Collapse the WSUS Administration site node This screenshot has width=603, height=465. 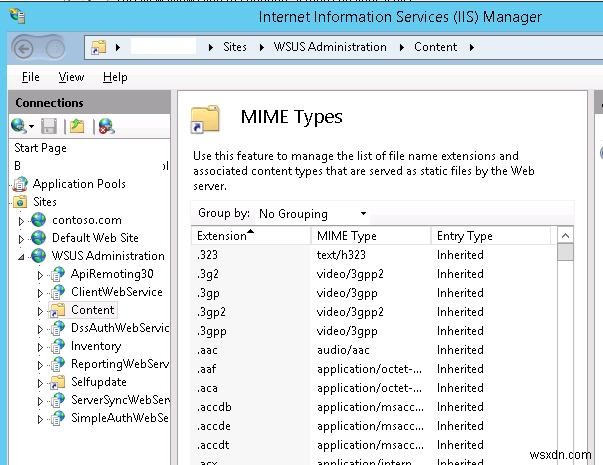pyautogui.click(x=21, y=257)
